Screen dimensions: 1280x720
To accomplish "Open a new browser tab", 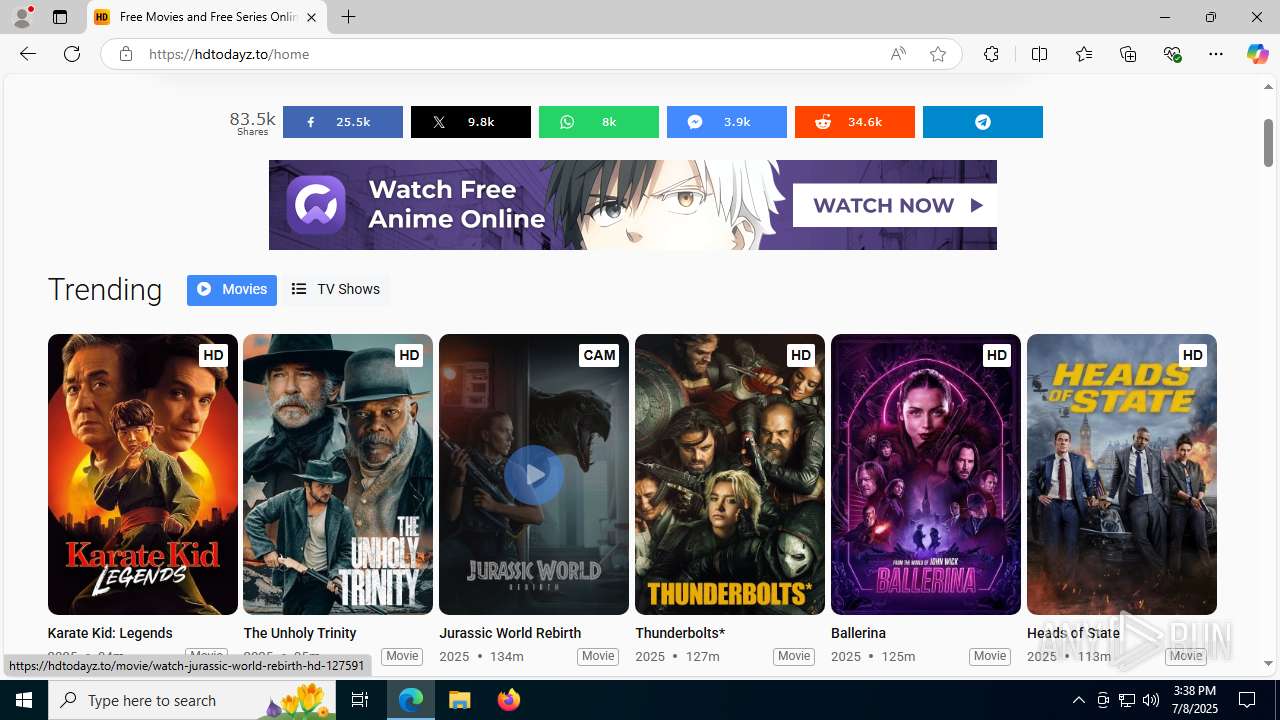I will (348, 17).
